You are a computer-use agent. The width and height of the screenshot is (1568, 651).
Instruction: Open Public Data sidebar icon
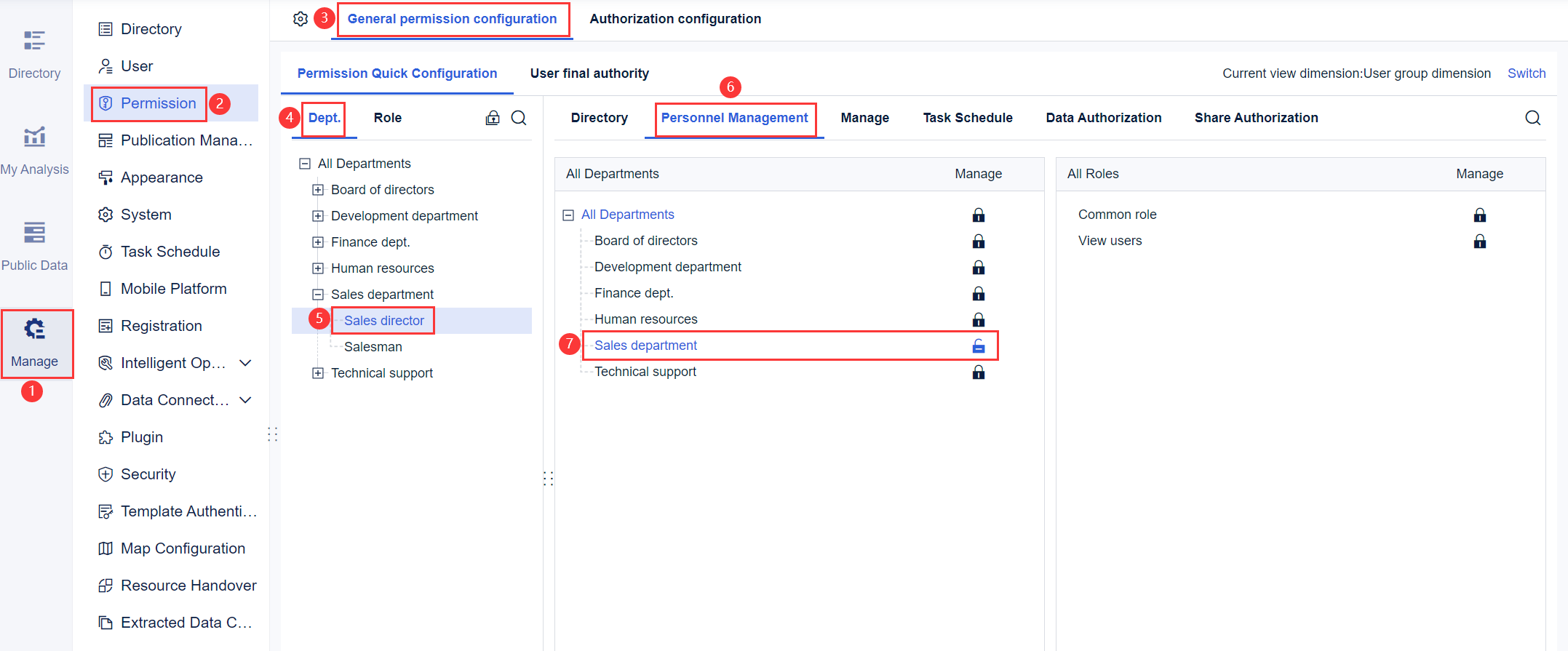tap(34, 233)
